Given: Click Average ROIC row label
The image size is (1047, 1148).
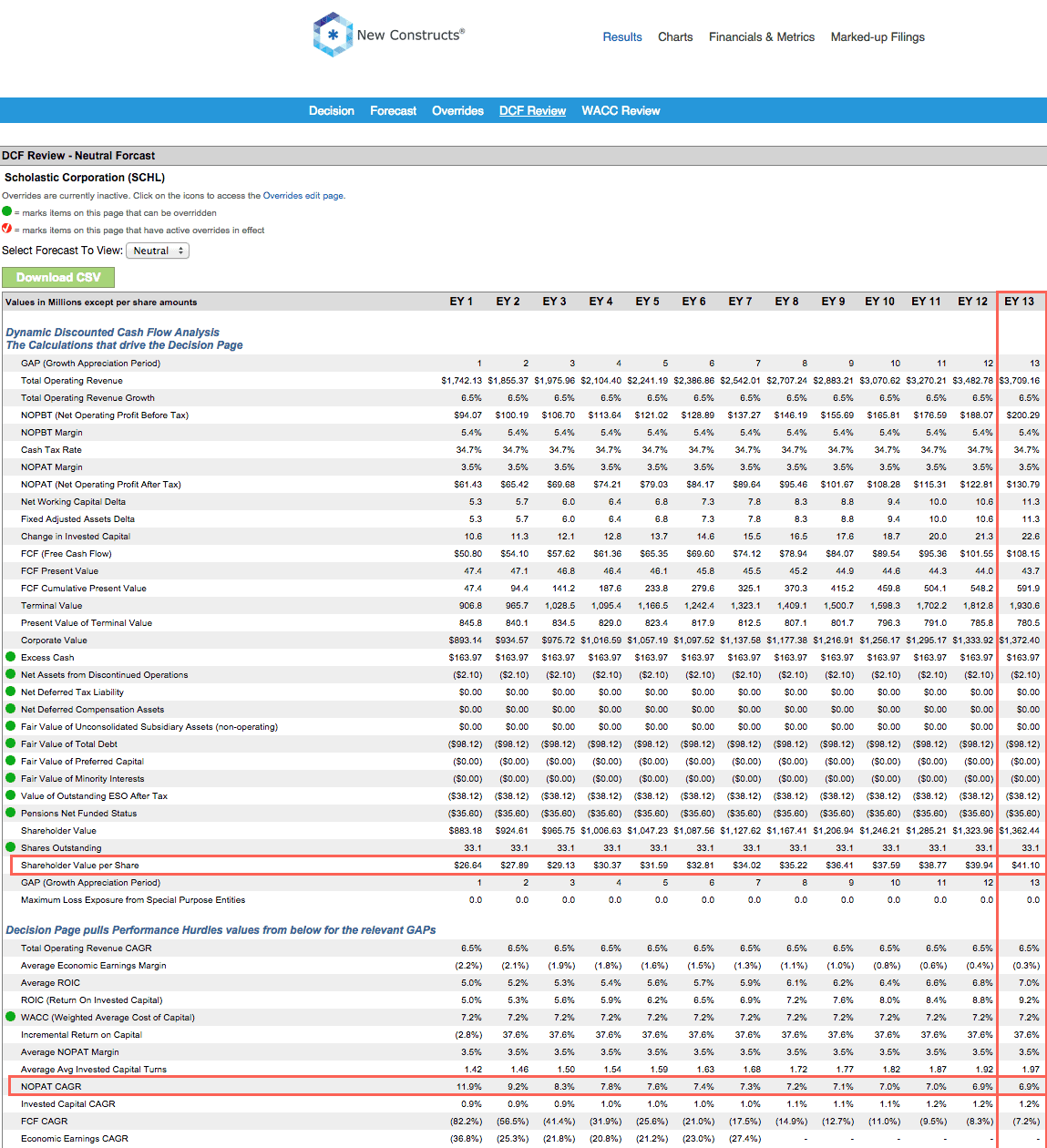Looking at the screenshot, I should point(50,982).
